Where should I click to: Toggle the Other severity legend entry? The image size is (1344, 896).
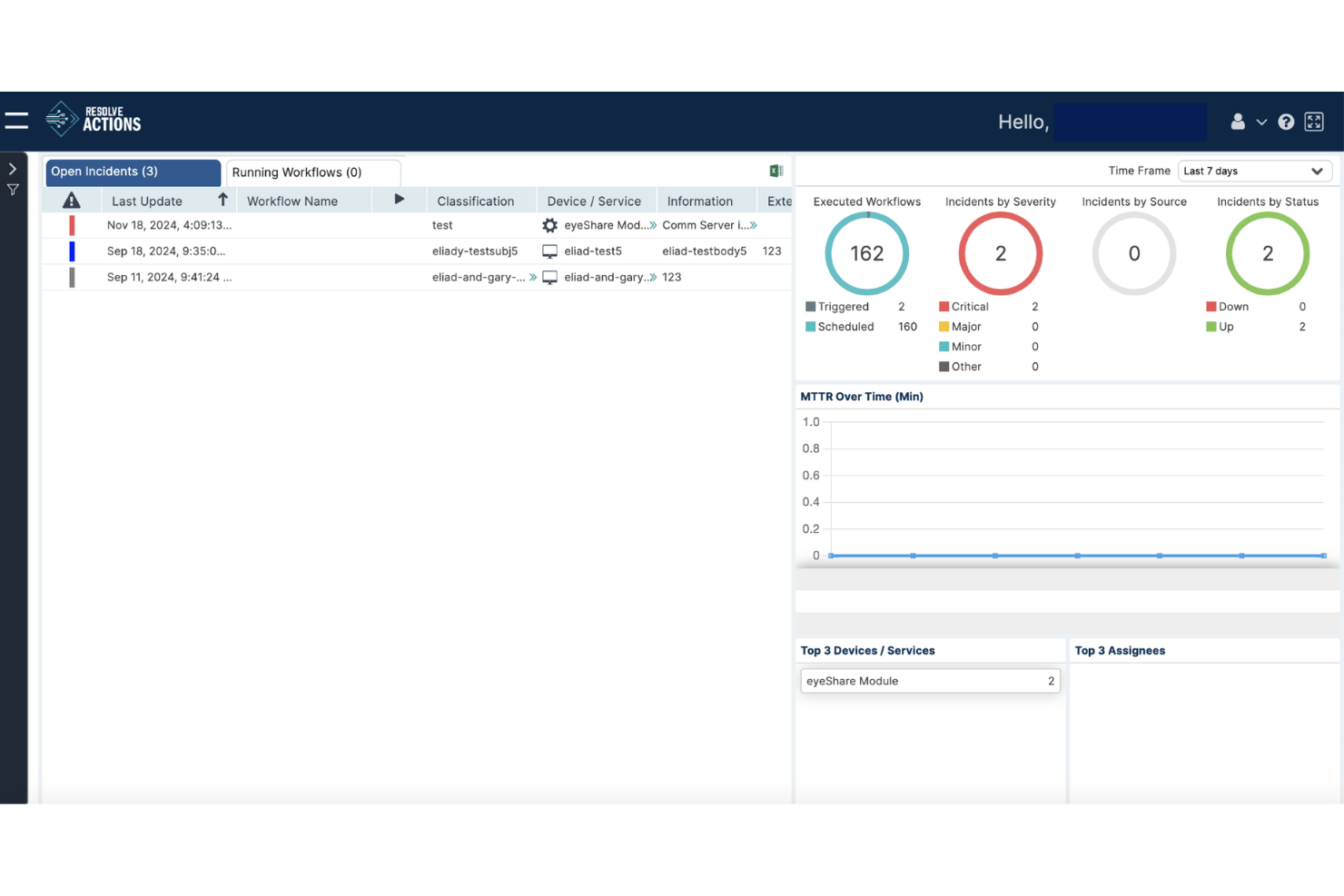tap(961, 367)
